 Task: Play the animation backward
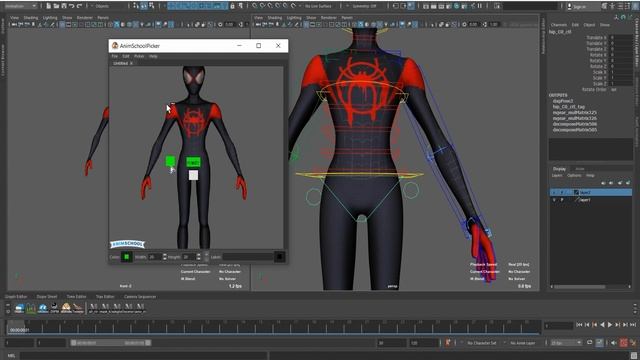point(602,325)
